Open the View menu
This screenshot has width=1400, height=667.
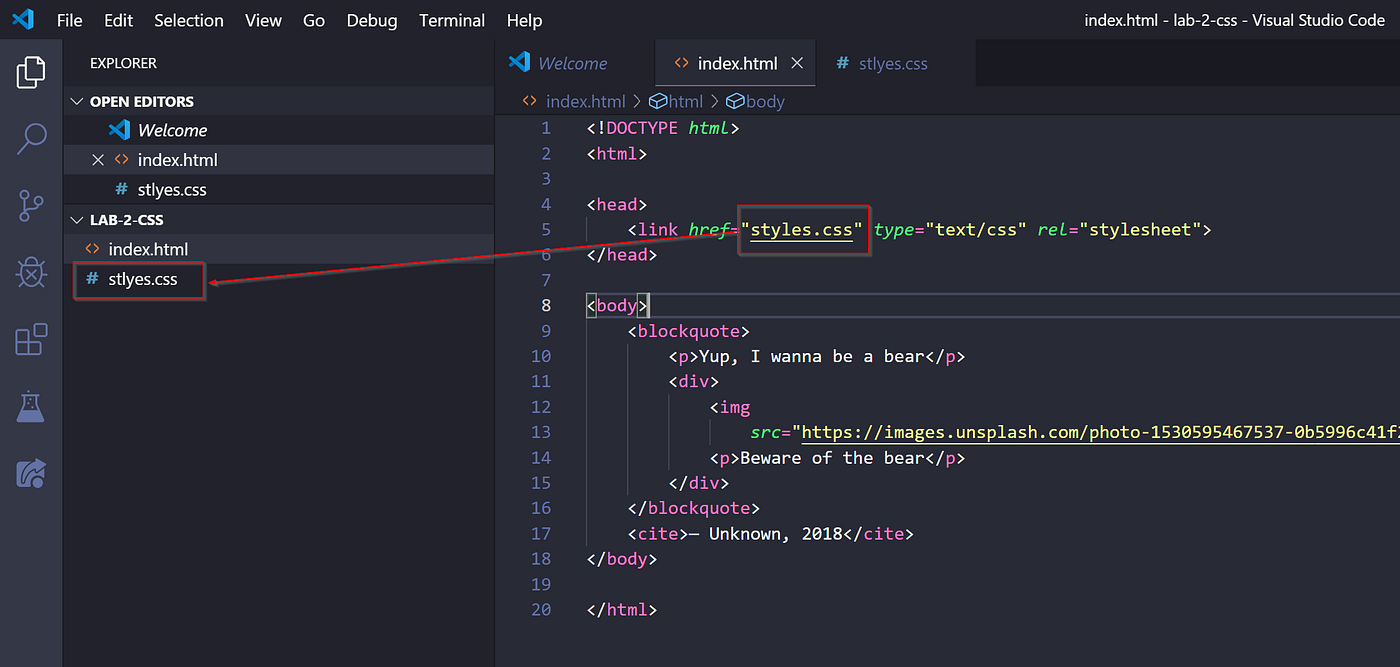pyautogui.click(x=263, y=20)
